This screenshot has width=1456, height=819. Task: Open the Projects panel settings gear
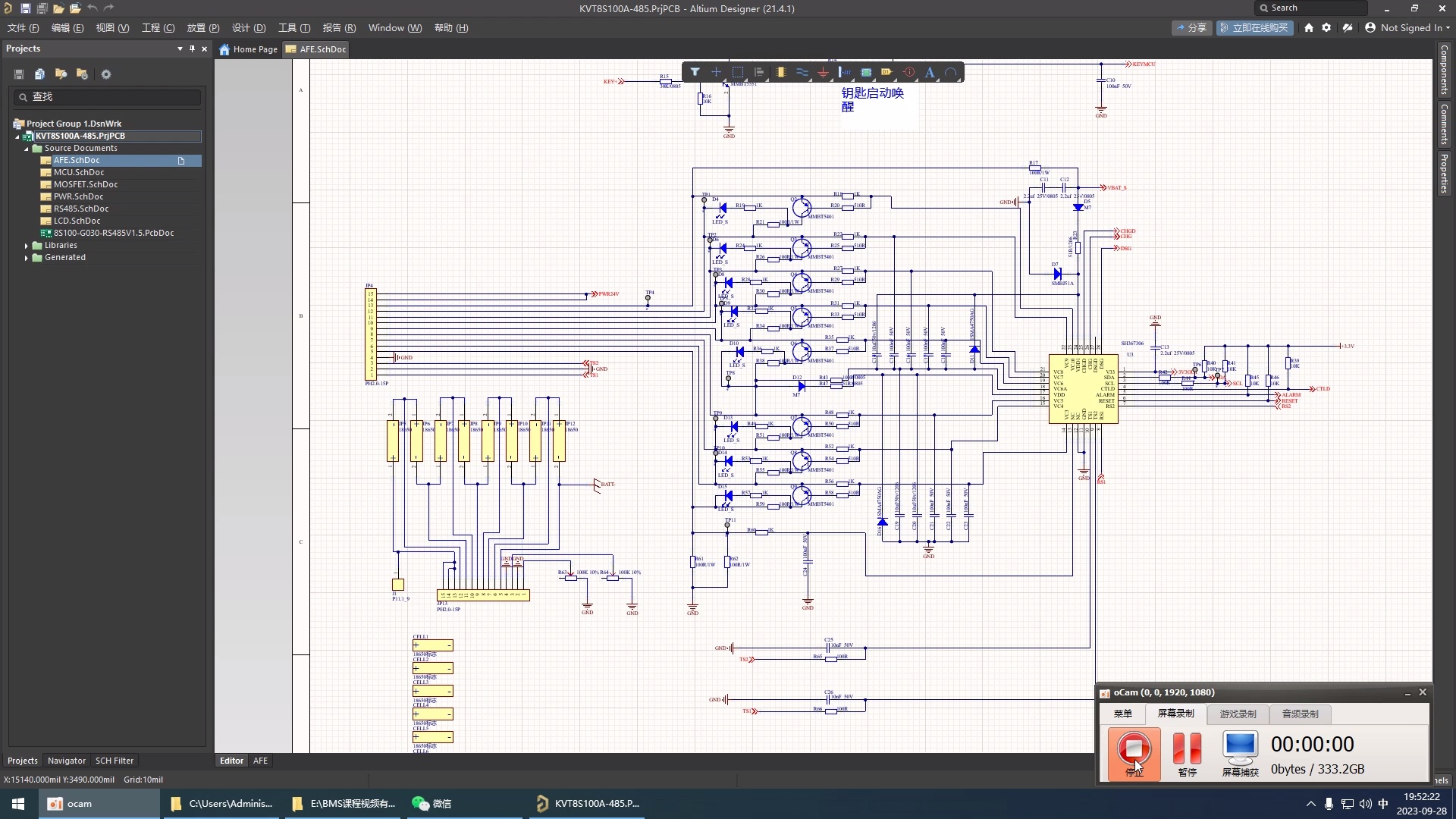[x=106, y=74]
